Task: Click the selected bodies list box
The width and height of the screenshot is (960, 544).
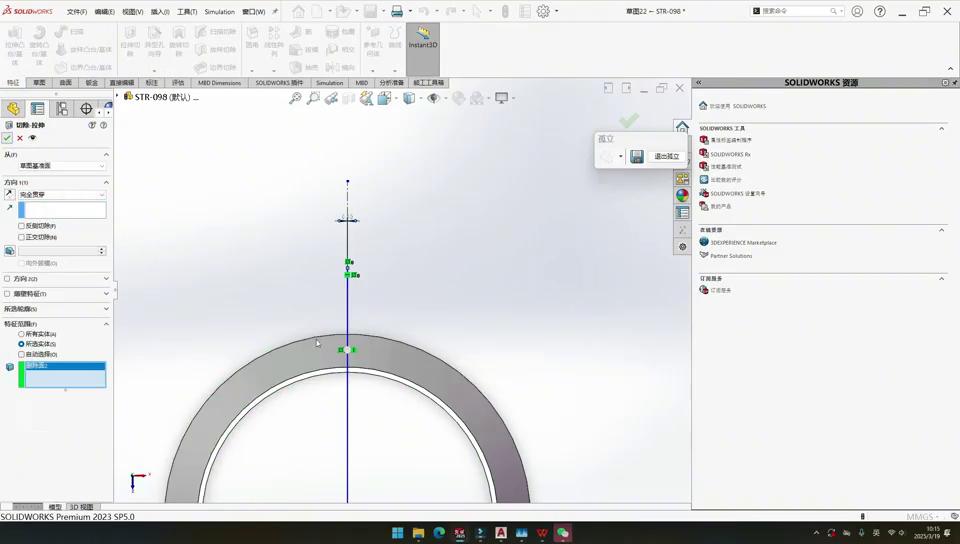Action: [65, 375]
